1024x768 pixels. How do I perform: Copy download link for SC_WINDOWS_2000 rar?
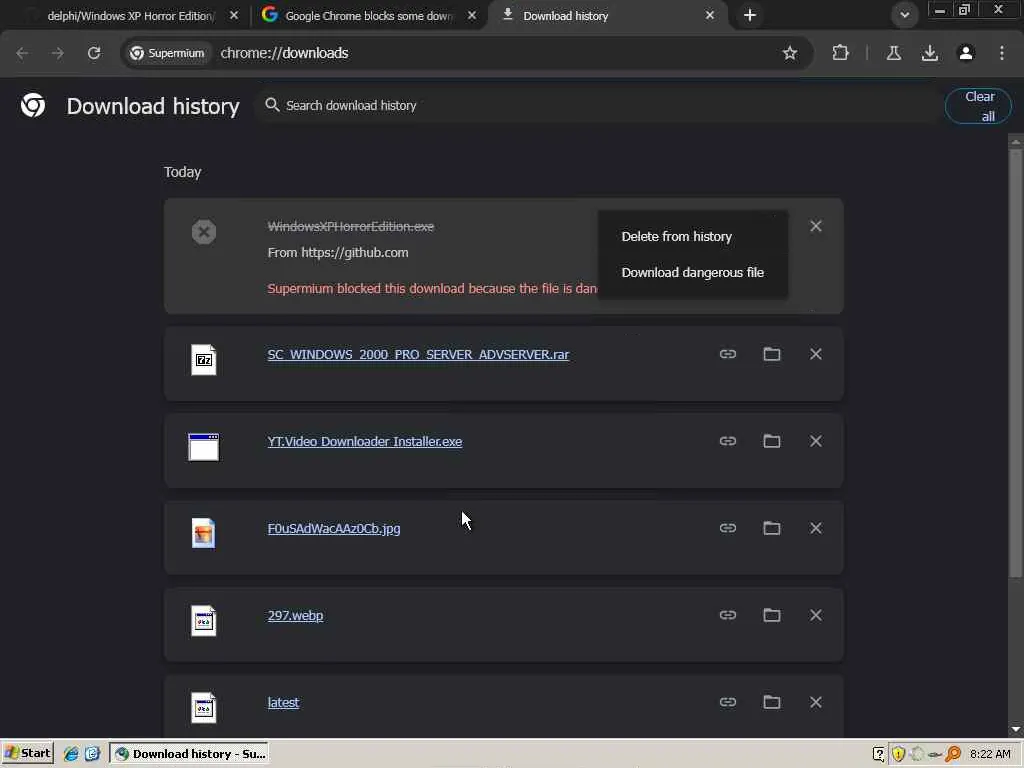pos(728,354)
